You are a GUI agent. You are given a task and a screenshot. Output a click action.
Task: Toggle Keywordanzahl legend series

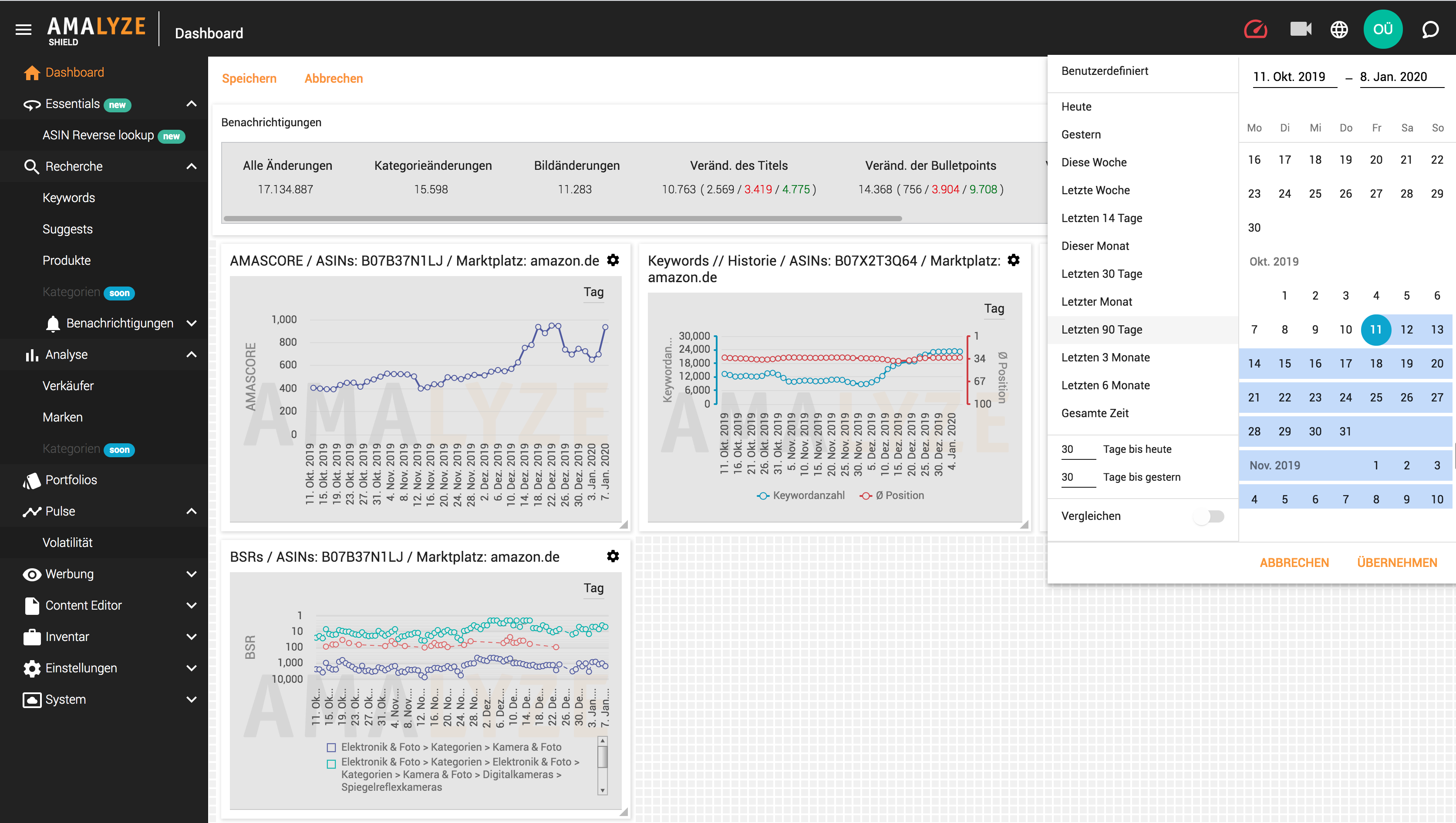pos(800,495)
